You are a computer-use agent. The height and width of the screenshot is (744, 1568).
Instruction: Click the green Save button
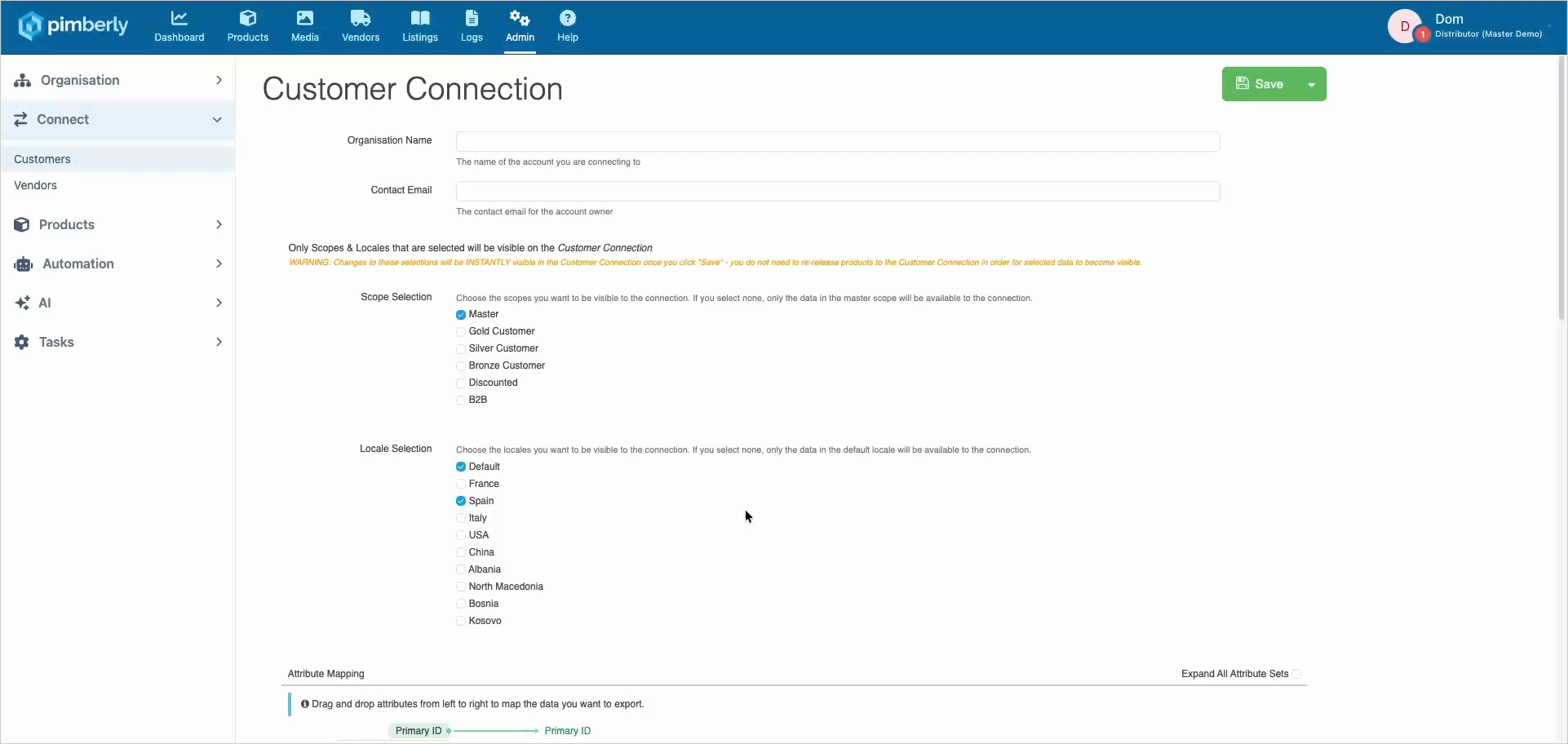(x=1260, y=84)
